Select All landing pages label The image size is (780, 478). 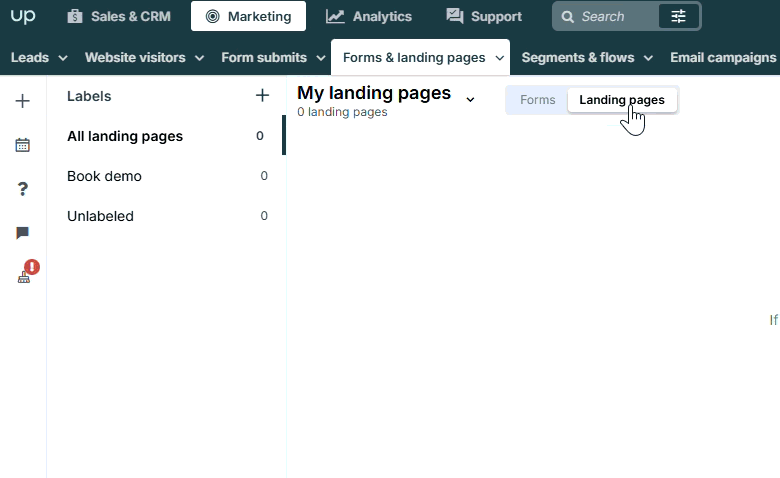point(166,136)
